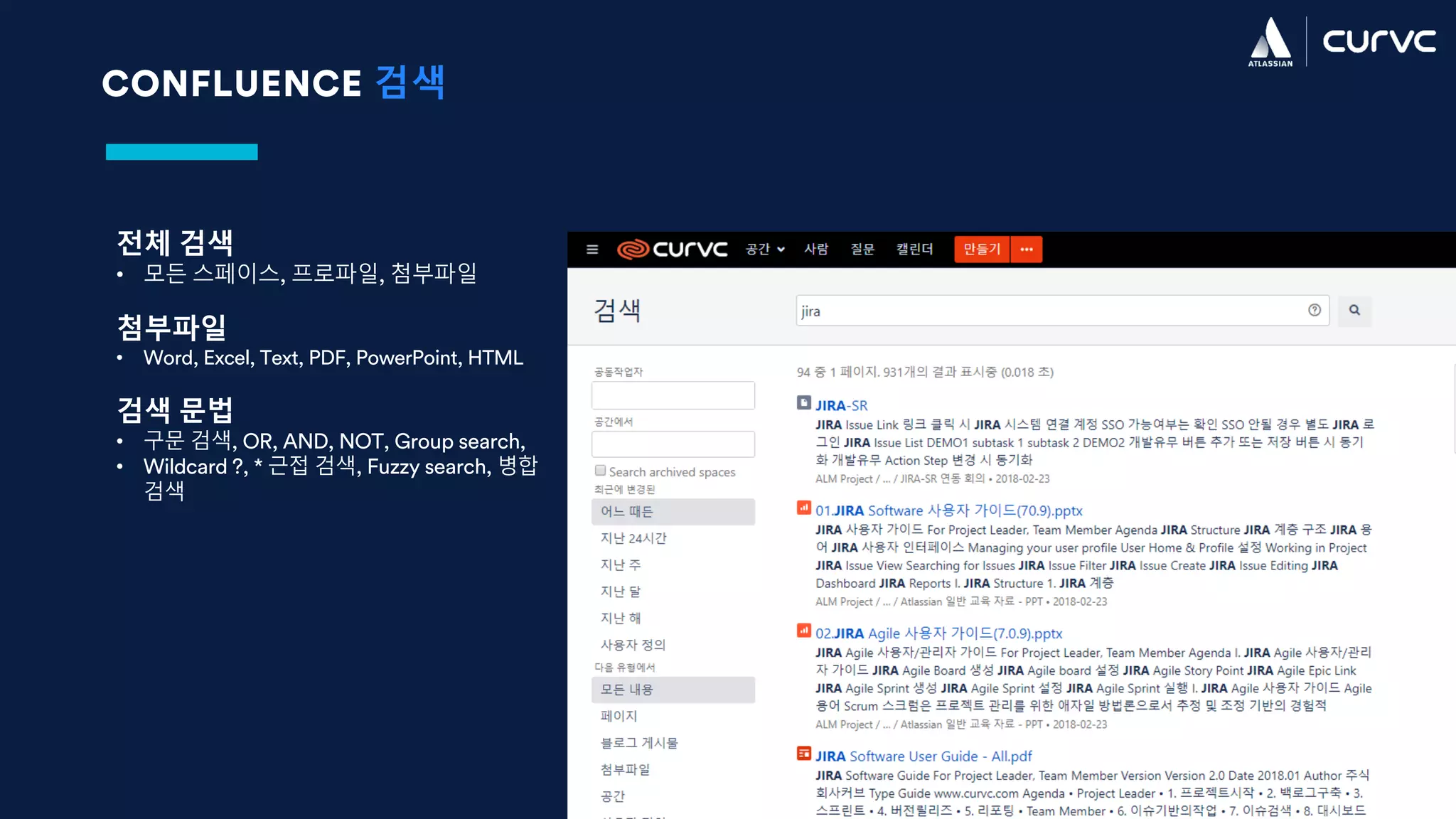The width and height of the screenshot is (1456, 819).
Task: Click 'ALM Project' breadcrumb under JIRA-SR result
Action: (844, 479)
